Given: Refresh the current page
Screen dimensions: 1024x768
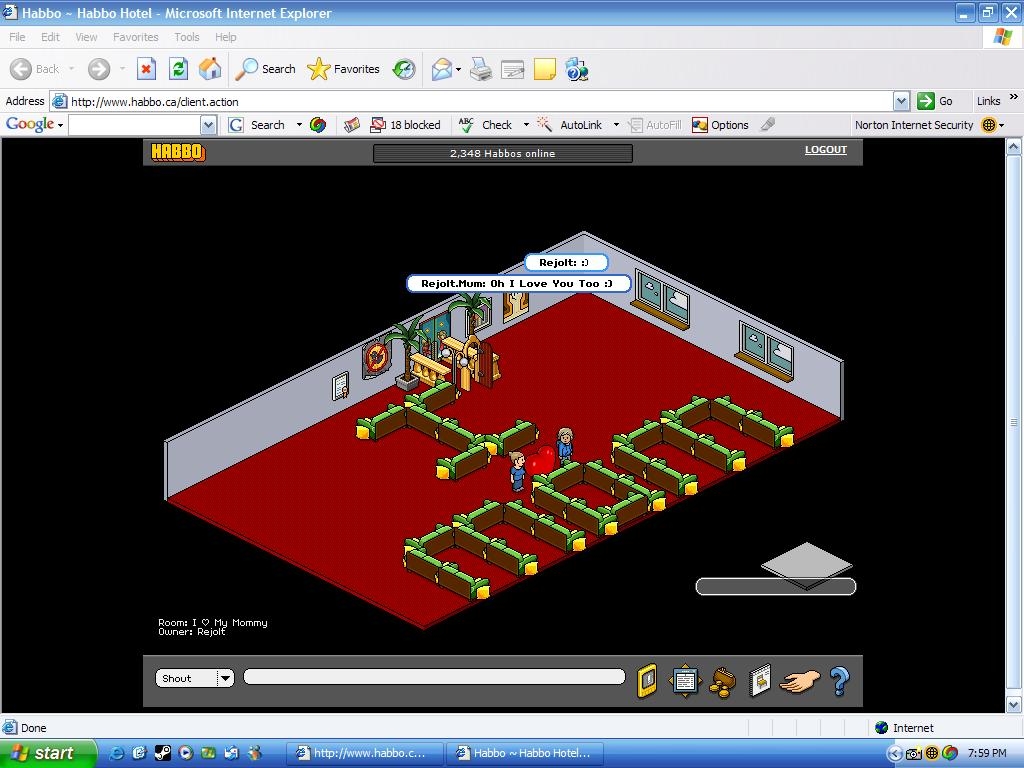Looking at the screenshot, I should (x=178, y=69).
